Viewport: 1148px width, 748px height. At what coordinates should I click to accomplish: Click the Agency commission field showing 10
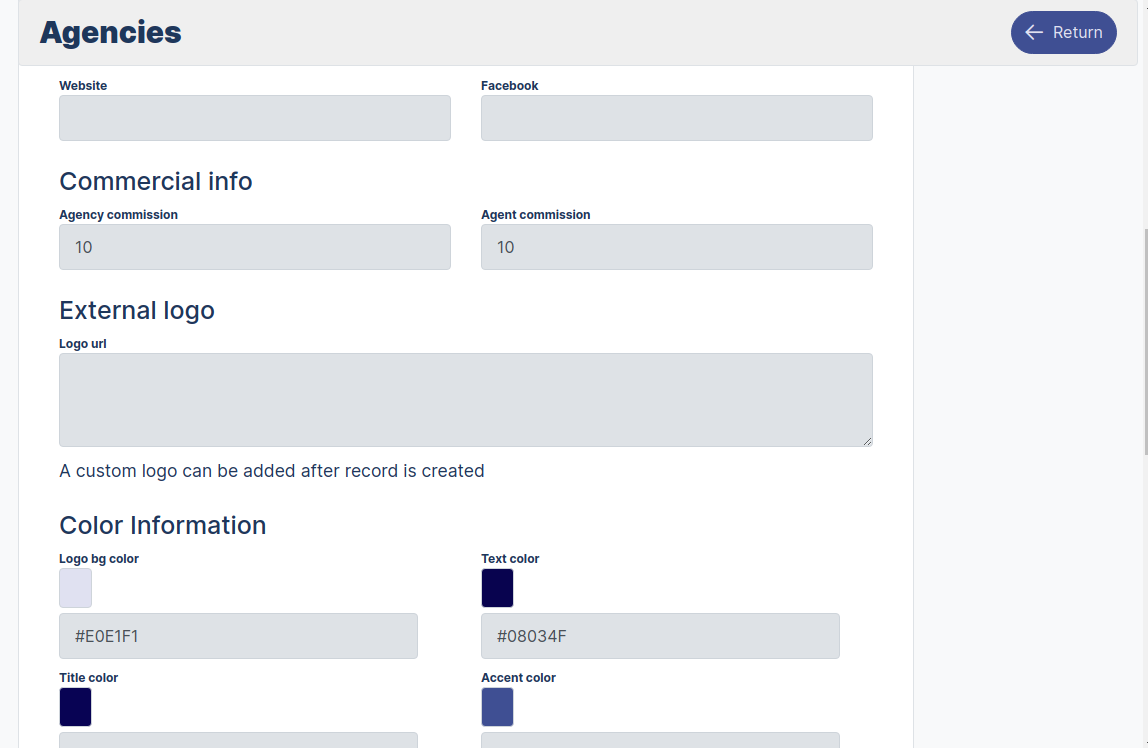[x=254, y=246]
